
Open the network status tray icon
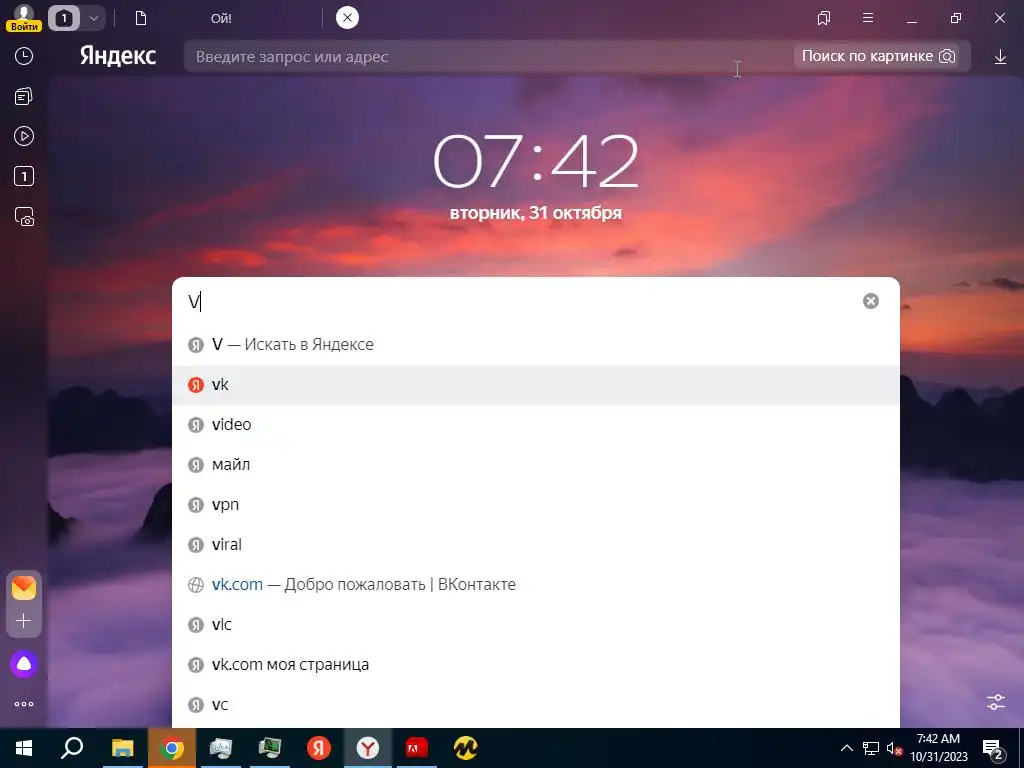(871, 748)
